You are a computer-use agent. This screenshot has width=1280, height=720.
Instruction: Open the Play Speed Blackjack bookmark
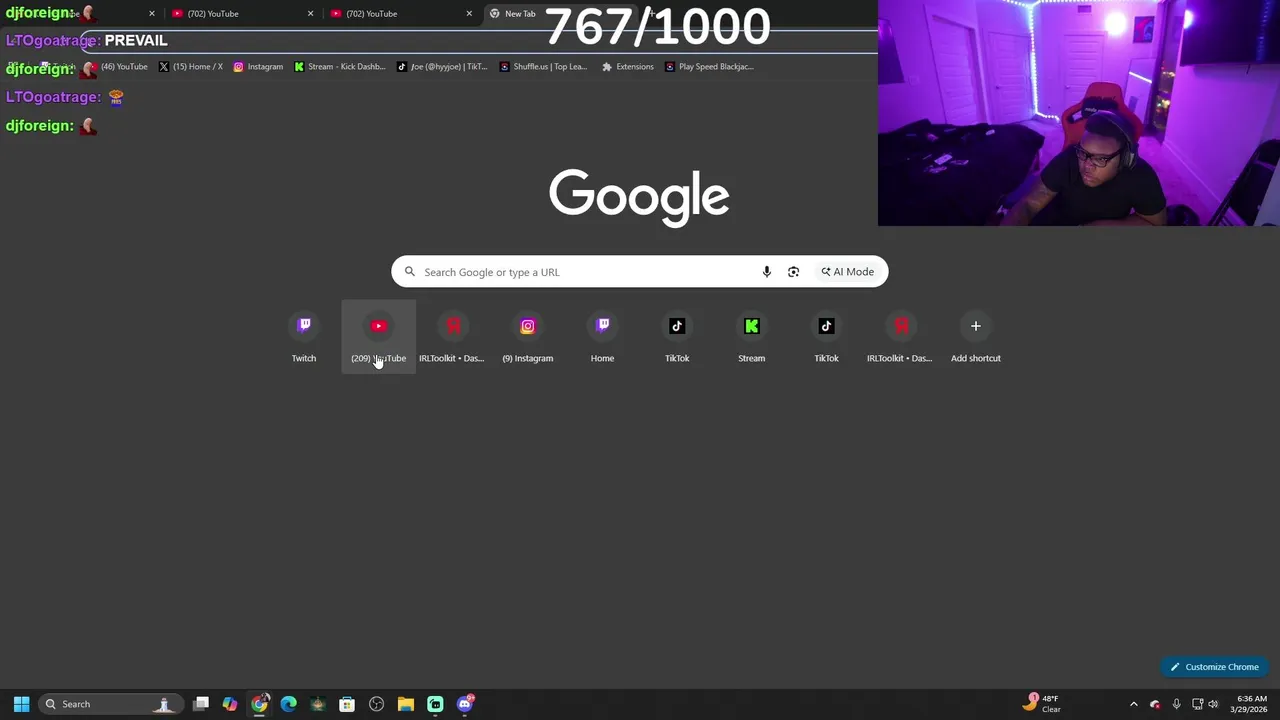coord(709,67)
